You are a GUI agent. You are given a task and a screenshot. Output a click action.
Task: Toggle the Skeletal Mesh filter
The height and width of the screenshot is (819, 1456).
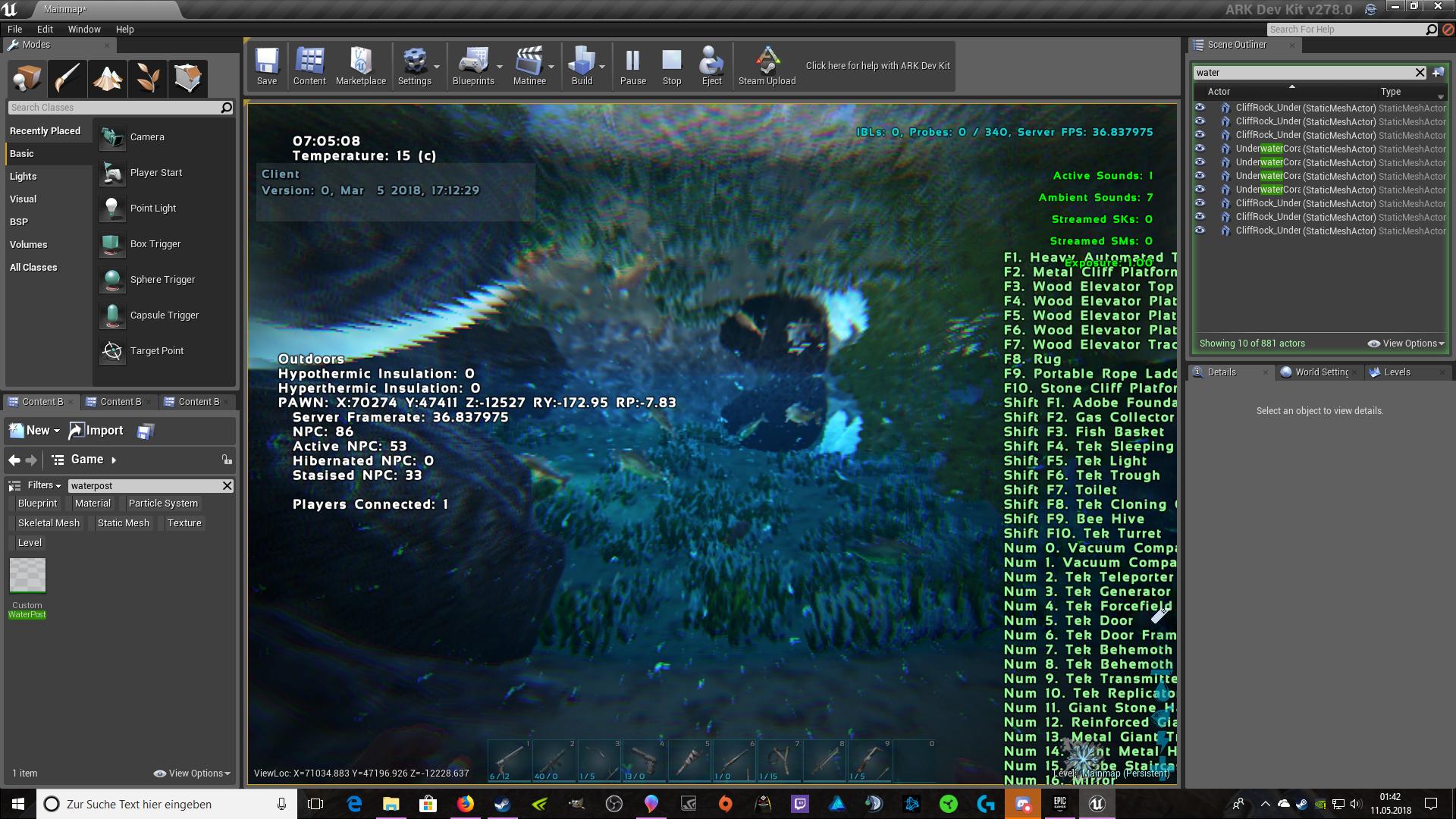click(x=49, y=523)
